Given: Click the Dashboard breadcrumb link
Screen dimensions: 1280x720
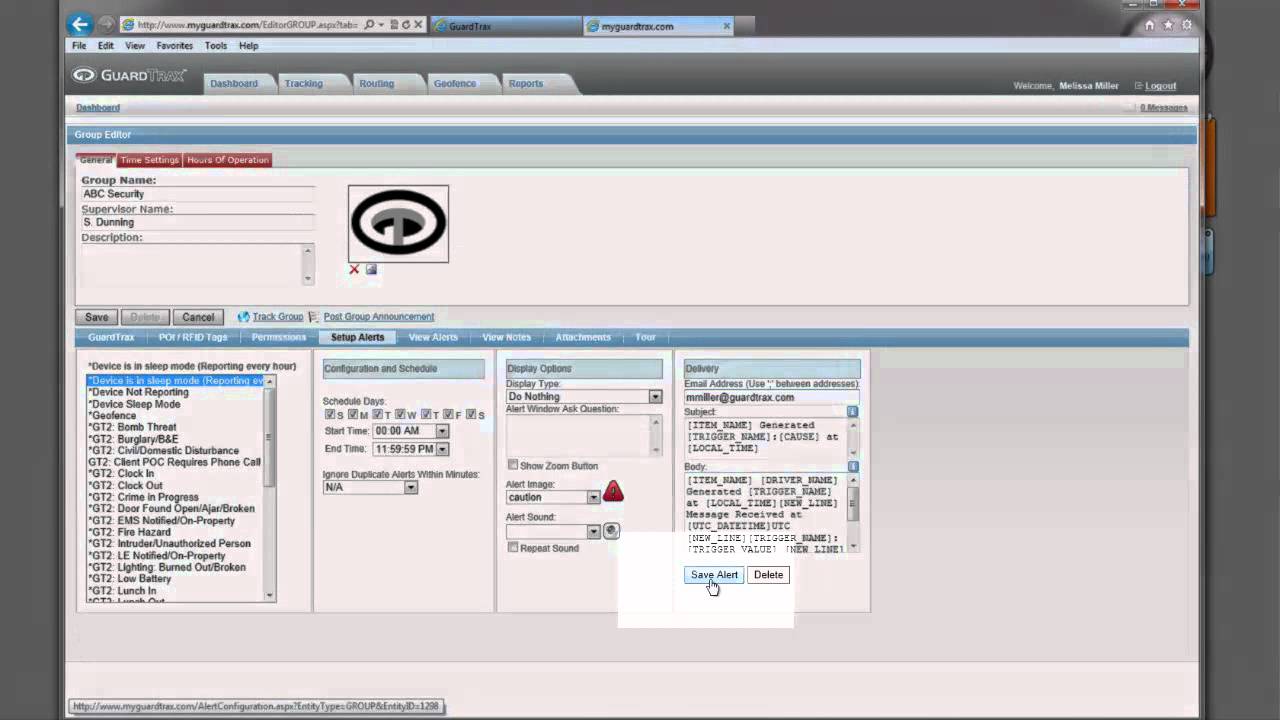Looking at the screenshot, I should pyautogui.click(x=98, y=107).
